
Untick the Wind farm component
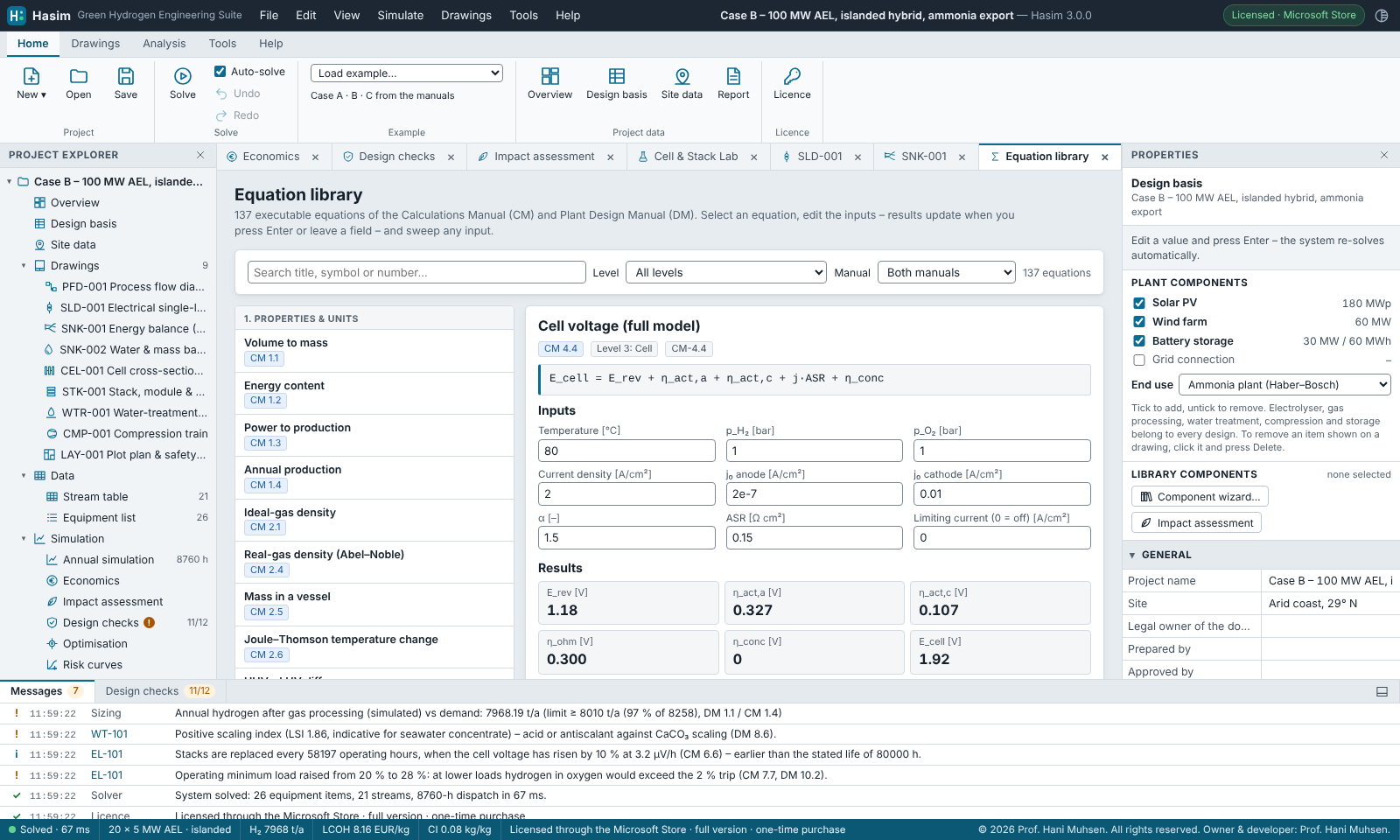(x=1139, y=322)
